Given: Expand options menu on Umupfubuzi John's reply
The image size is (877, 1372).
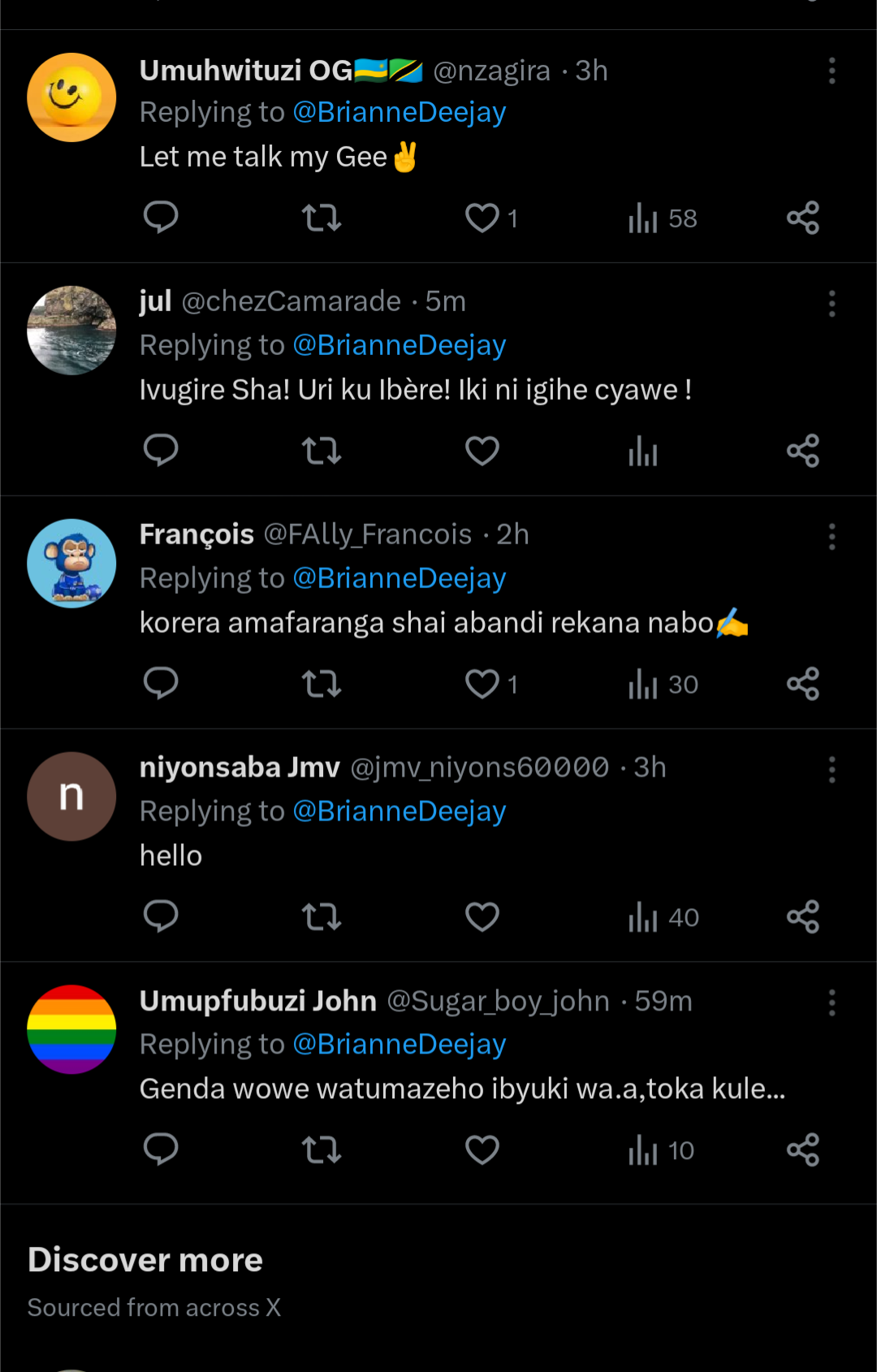Looking at the screenshot, I should click(x=832, y=1003).
